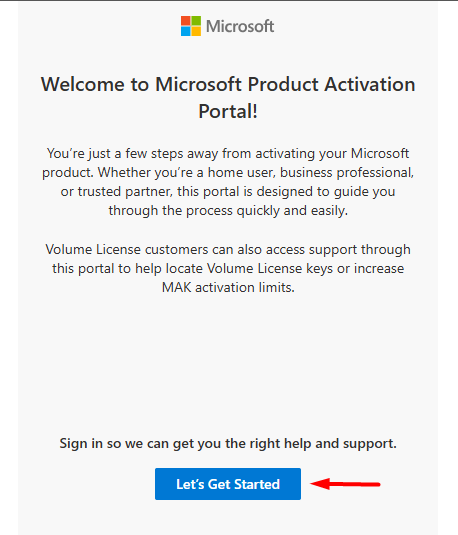
Task: Click the Let's Get Started button
Action: coord(228,484)
